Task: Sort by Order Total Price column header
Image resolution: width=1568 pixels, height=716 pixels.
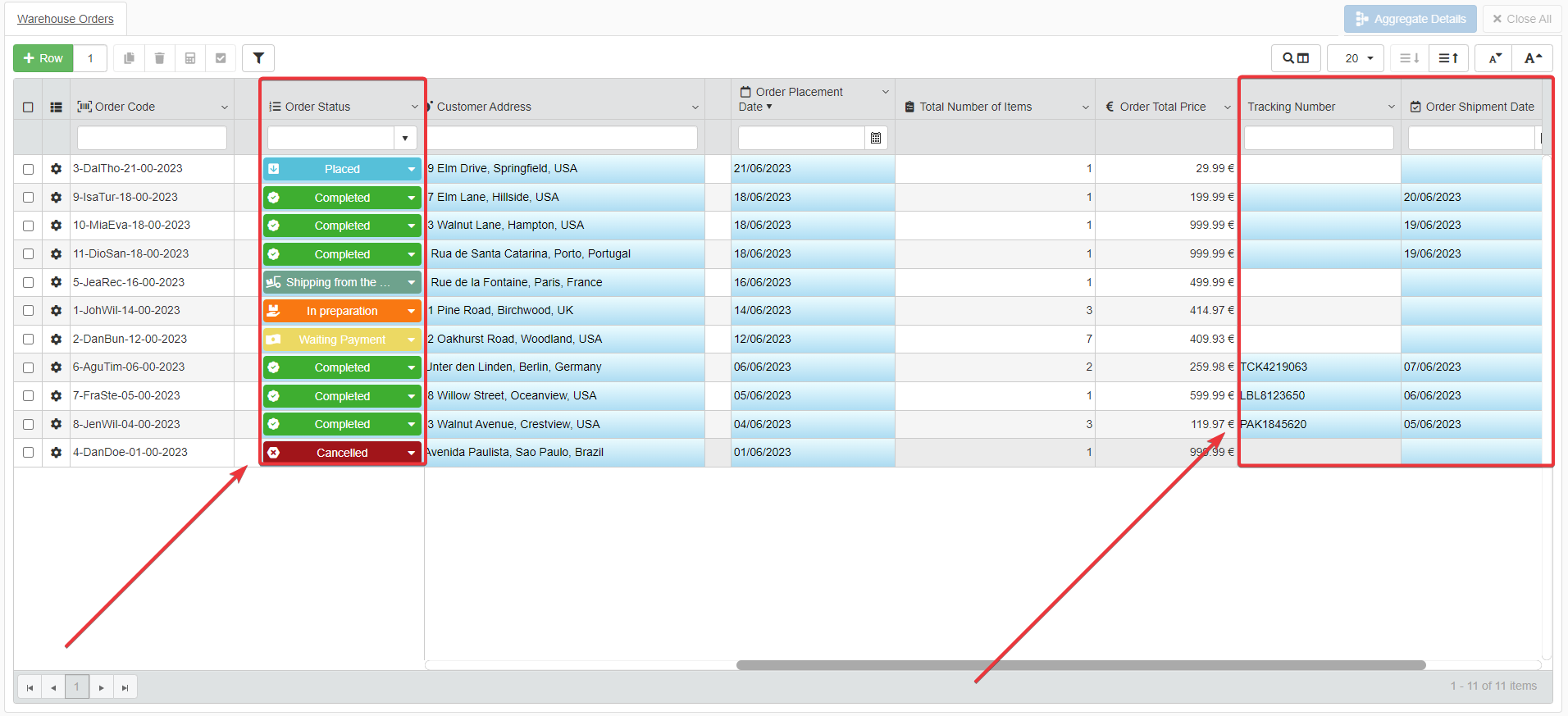Action: (1162, 107)
